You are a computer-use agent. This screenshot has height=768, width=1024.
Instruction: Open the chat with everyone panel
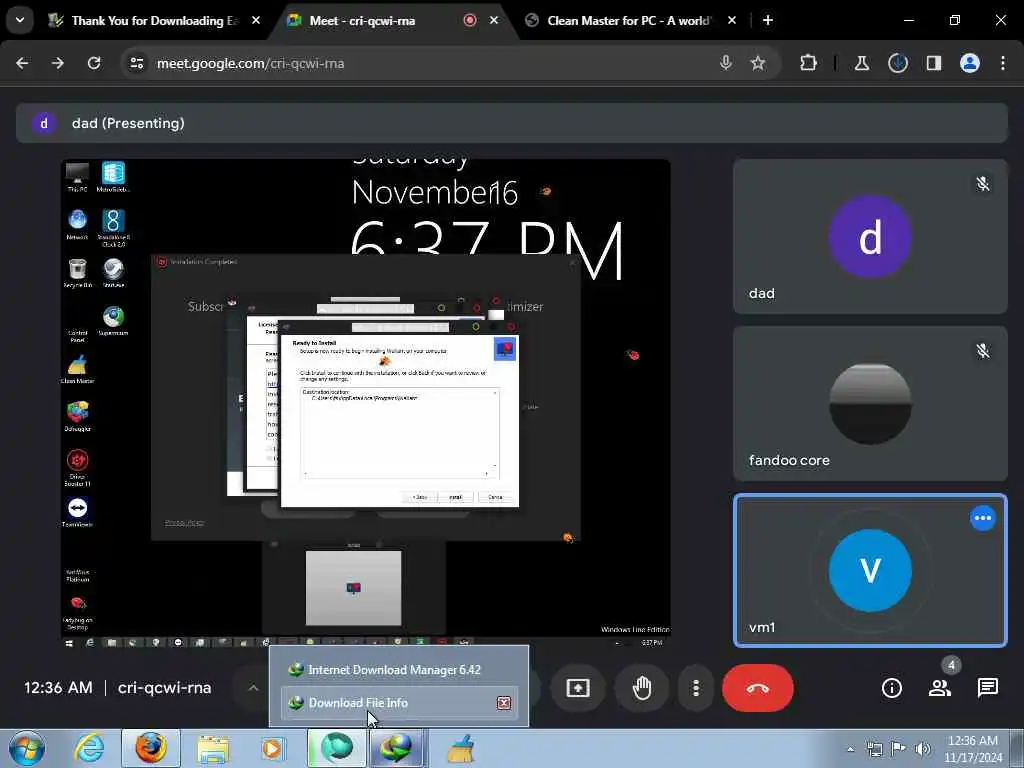pos(988,688)
